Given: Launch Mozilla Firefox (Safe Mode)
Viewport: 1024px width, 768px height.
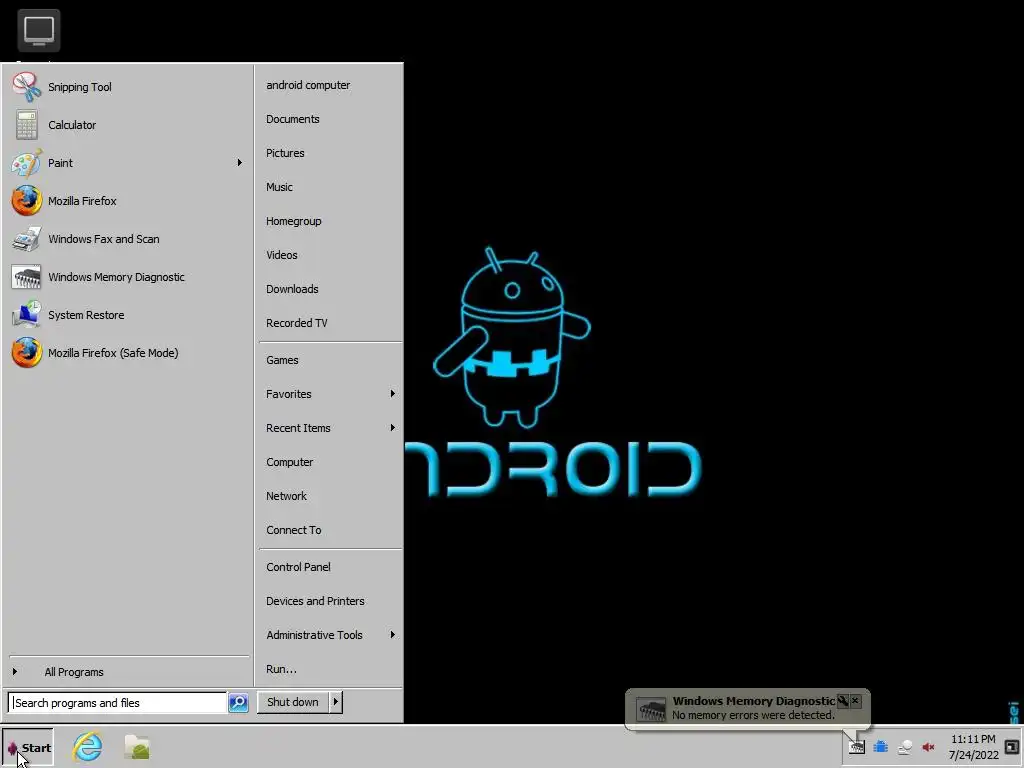Looking at the screenshot, I should [113, 353].
